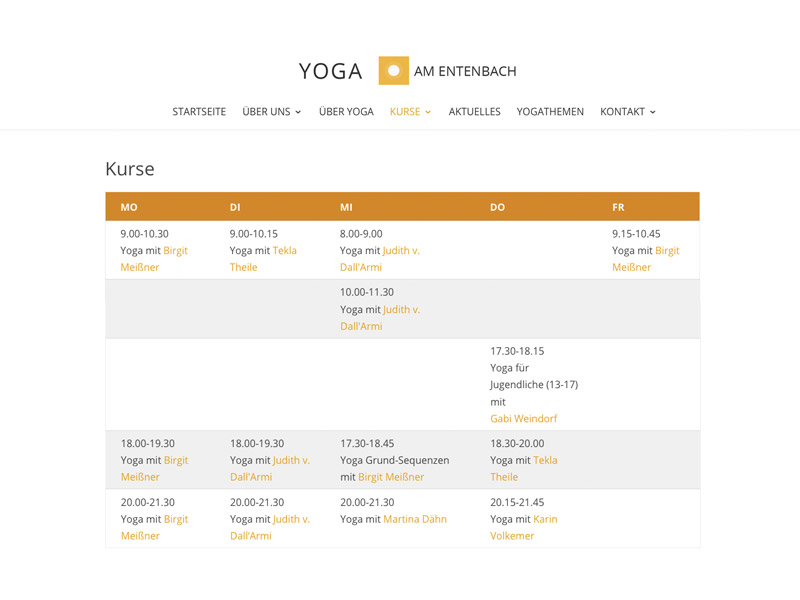Screen dimensions: 800x600
Task: Click Judith v. Dall'Armi in Wednesday 8.00 slot
Action: (380, 259)
